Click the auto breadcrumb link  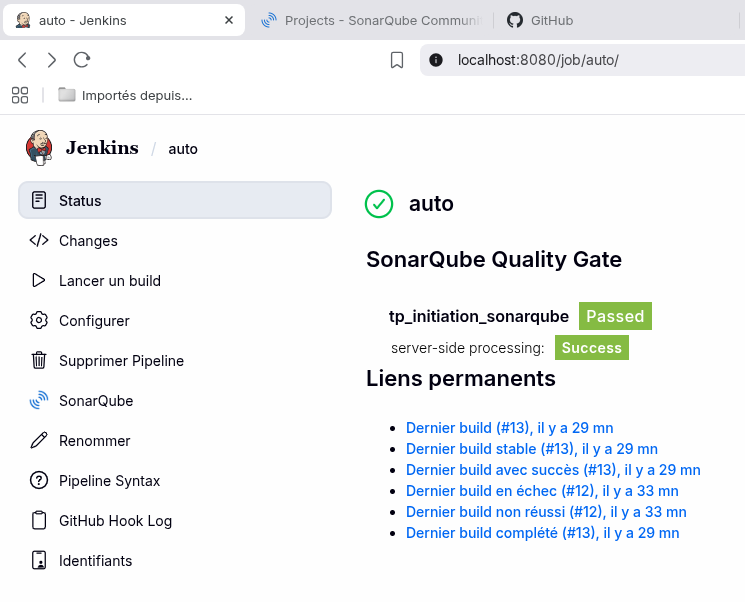click(x=183, y=149)
